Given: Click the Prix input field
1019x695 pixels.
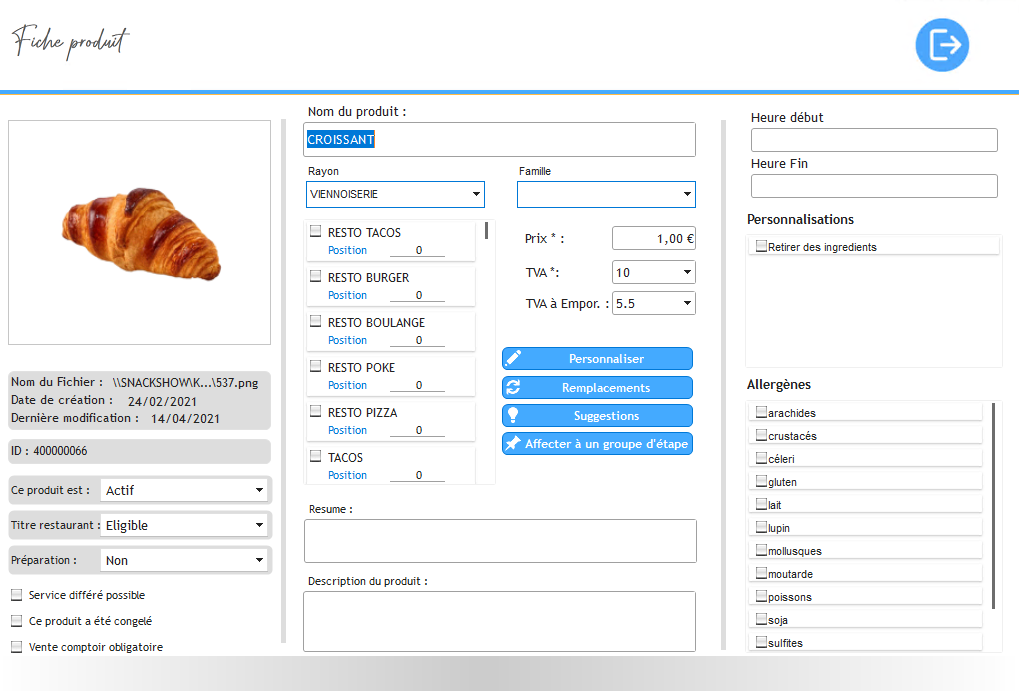Looking at the screenshot, I should 653,238.
